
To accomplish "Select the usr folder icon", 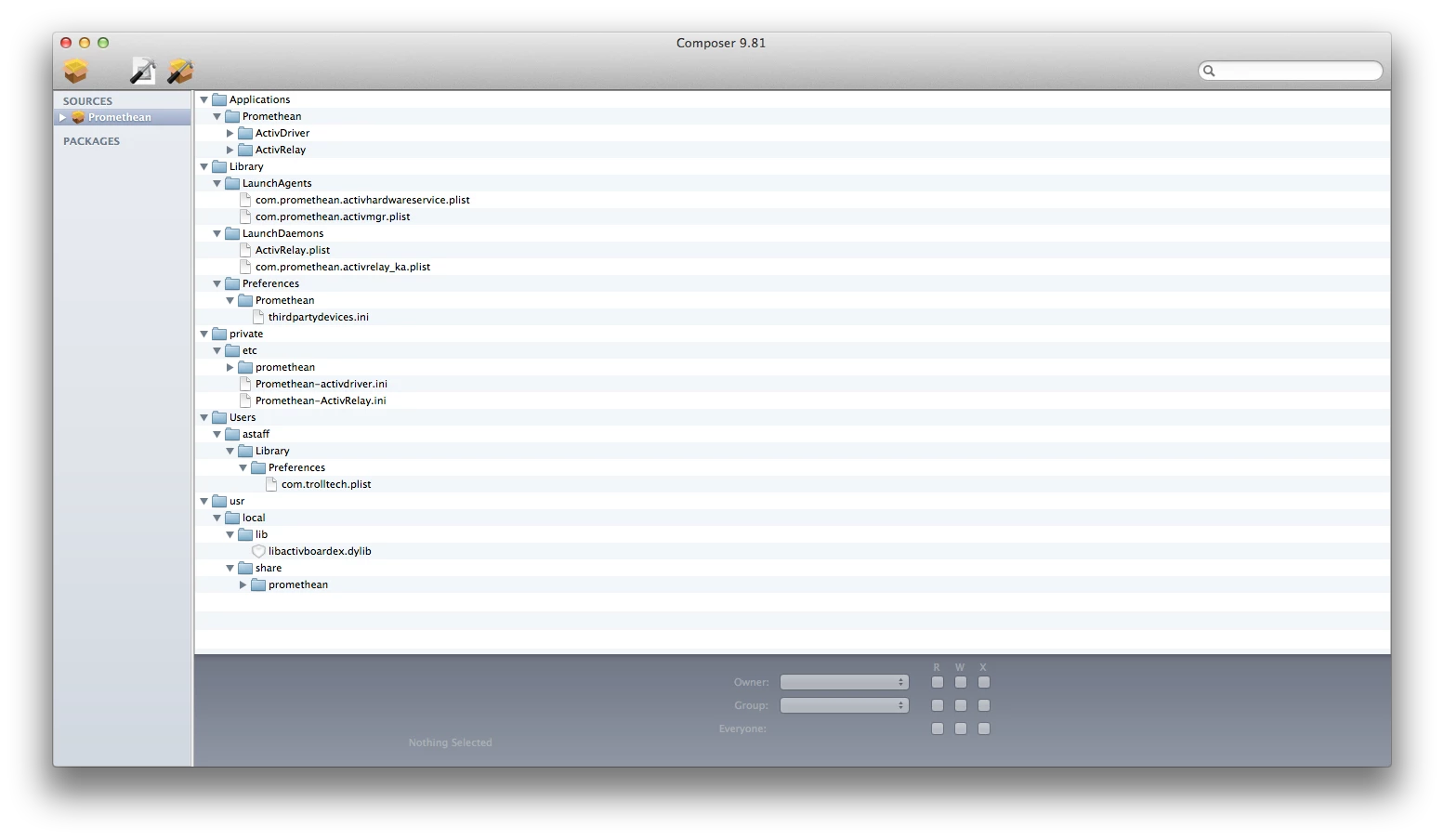I will point(219,501).
